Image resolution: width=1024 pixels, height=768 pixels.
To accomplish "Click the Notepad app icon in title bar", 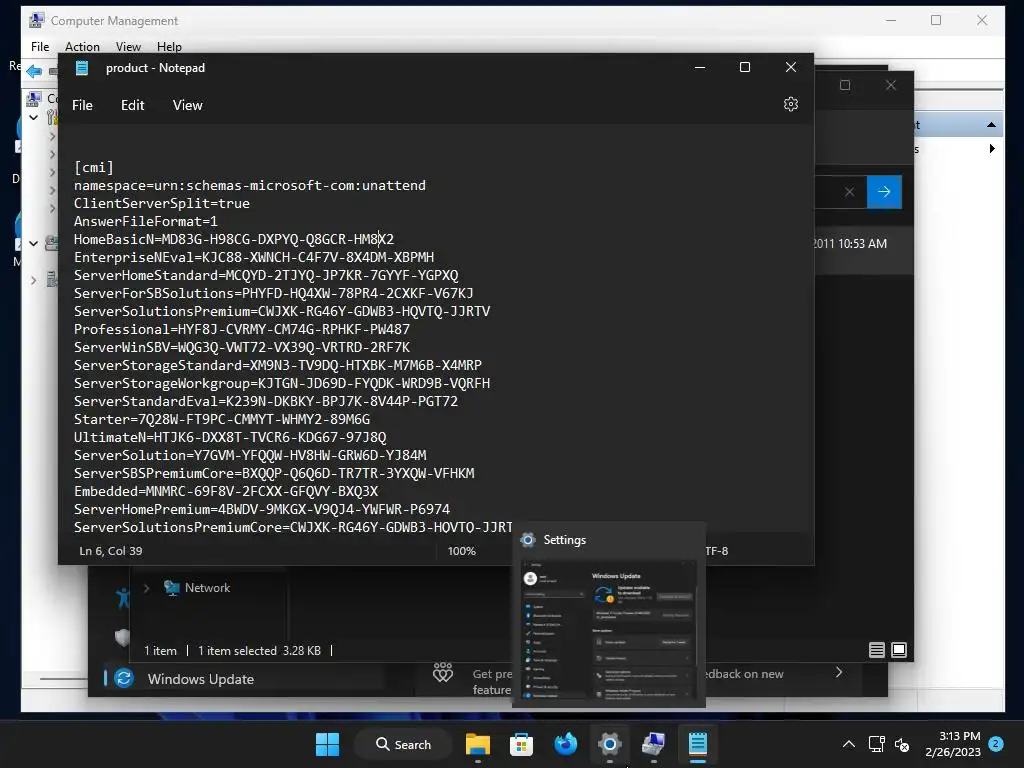I will [x=82, y=68].
